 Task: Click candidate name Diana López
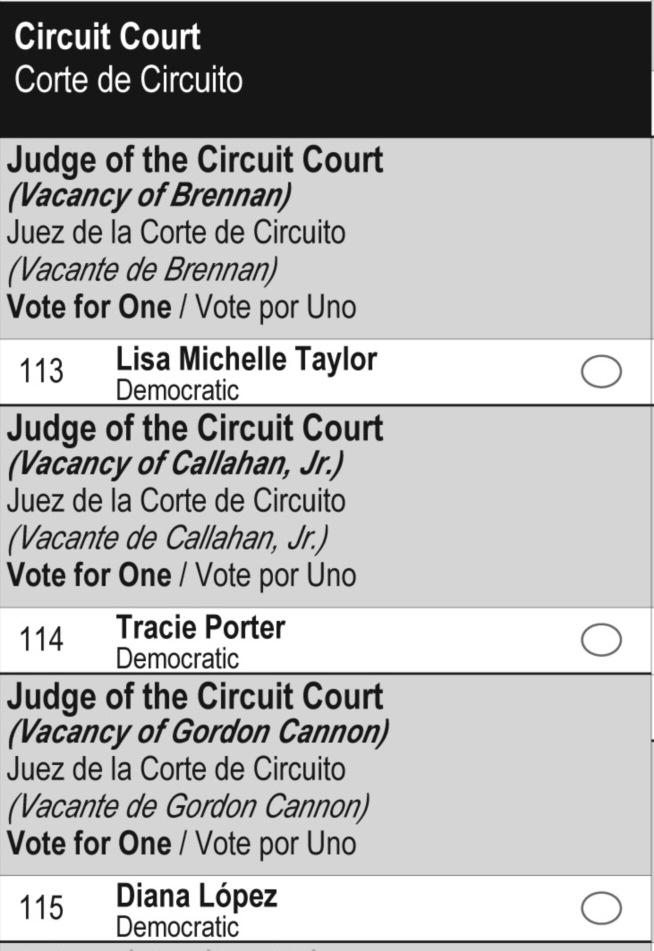tap(196, 895)
